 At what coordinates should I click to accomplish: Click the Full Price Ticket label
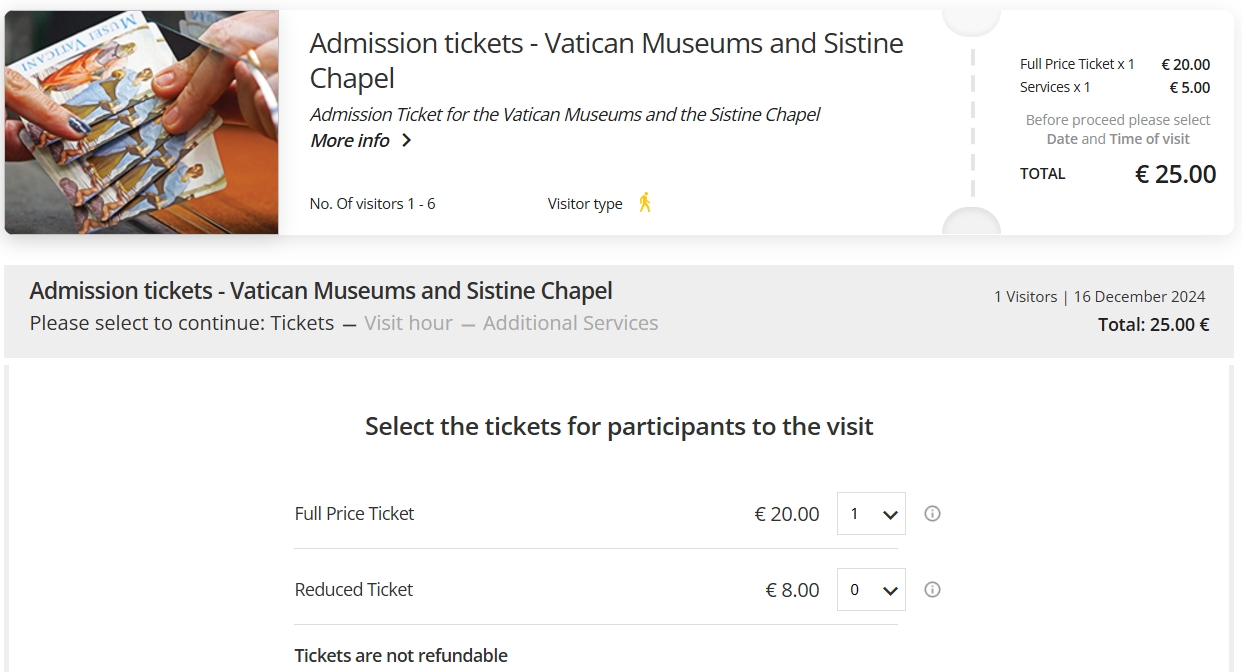[354, 514]
